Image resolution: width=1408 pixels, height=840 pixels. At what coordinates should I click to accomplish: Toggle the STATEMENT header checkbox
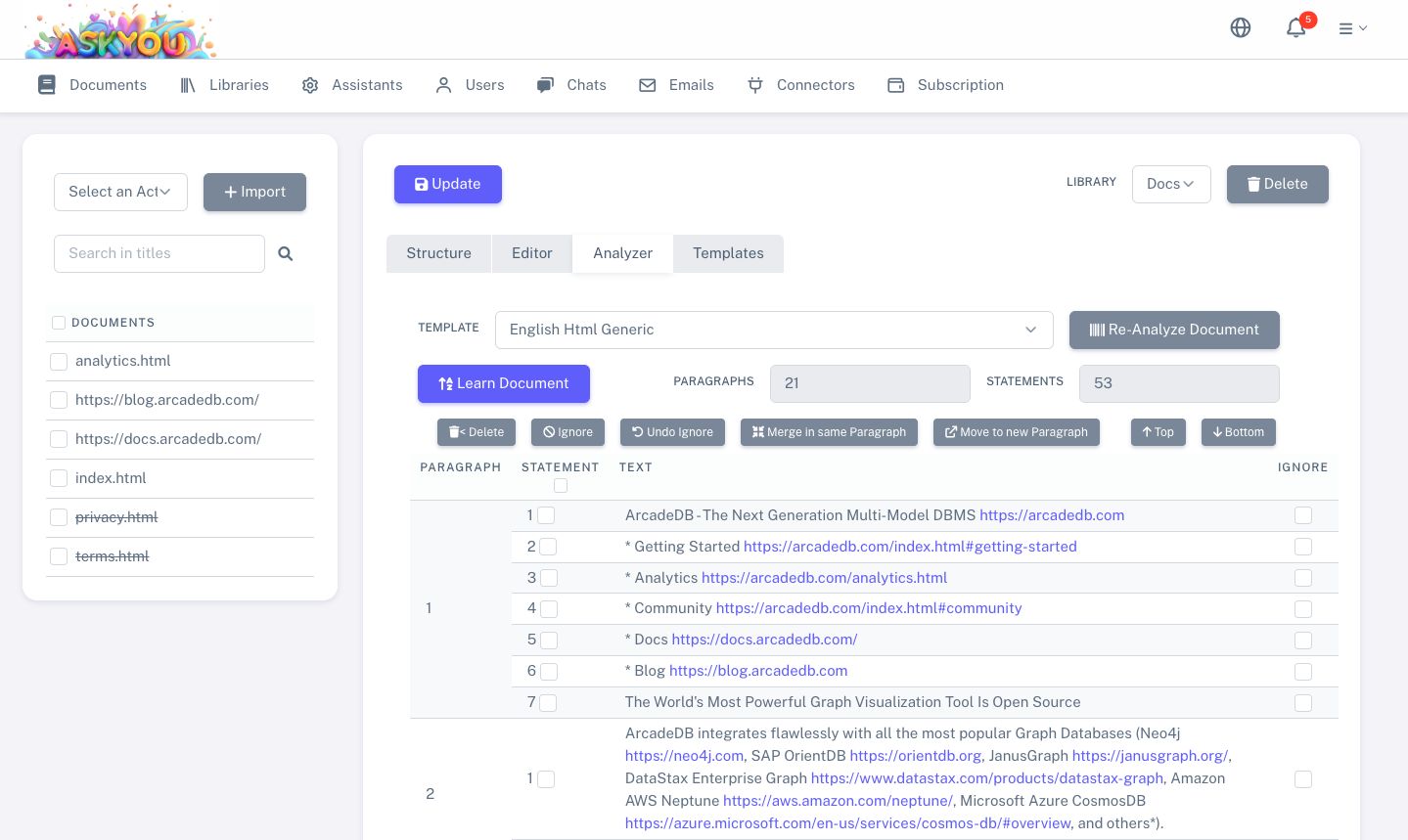coord(561,486)
